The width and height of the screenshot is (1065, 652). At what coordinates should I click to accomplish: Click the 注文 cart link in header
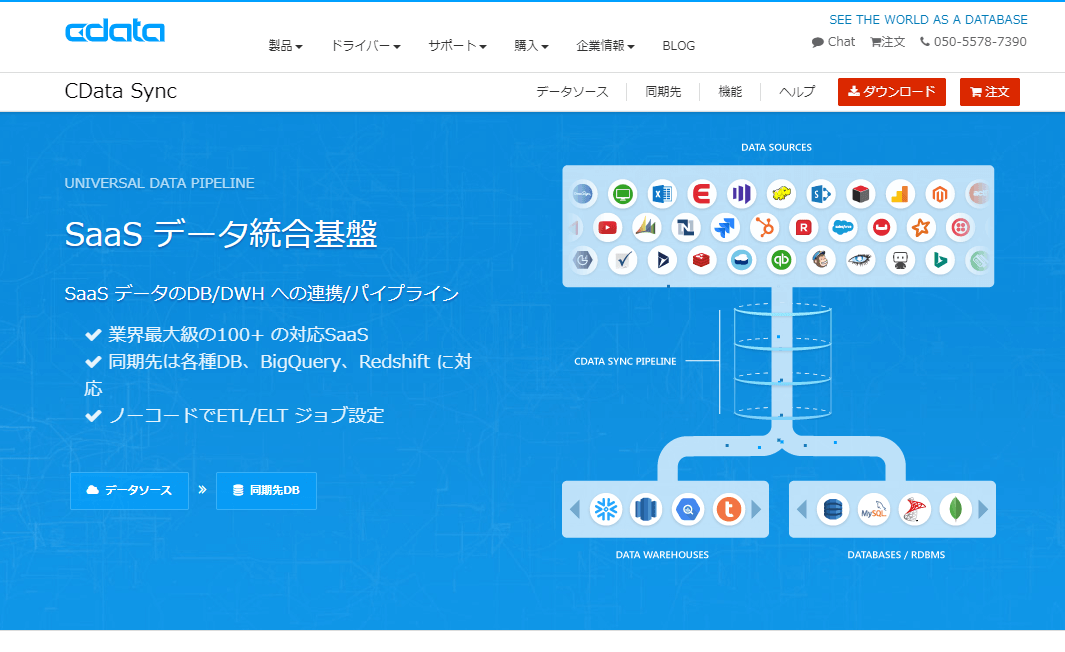tap(888, 41)
